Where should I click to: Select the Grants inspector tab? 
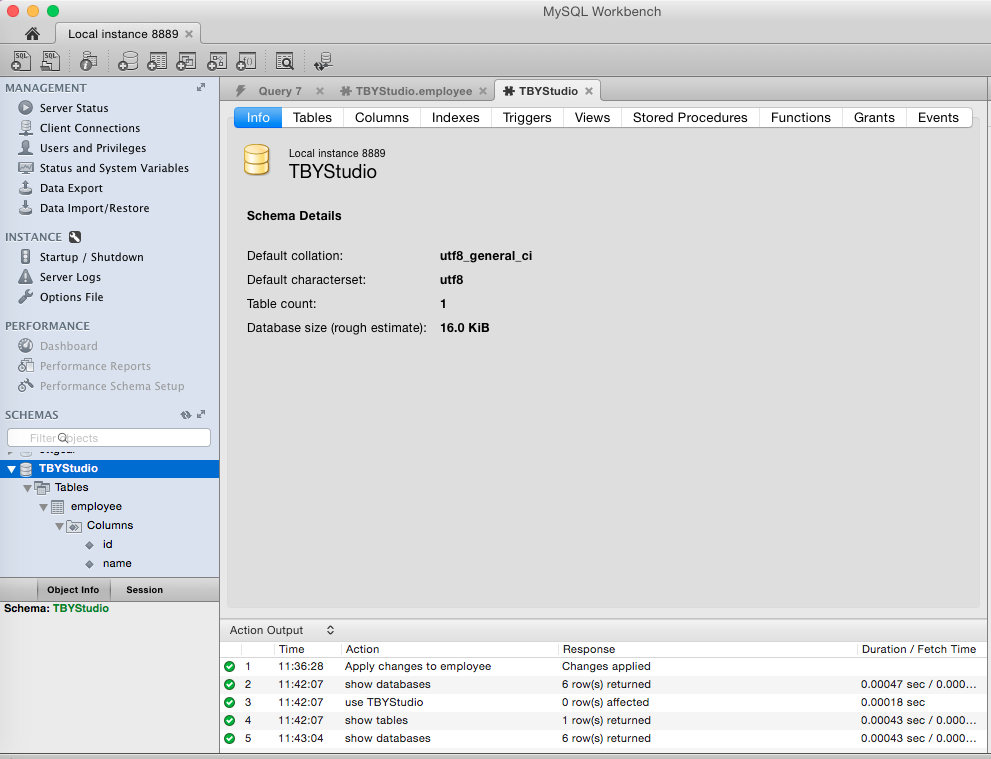[x=874, y=118]
